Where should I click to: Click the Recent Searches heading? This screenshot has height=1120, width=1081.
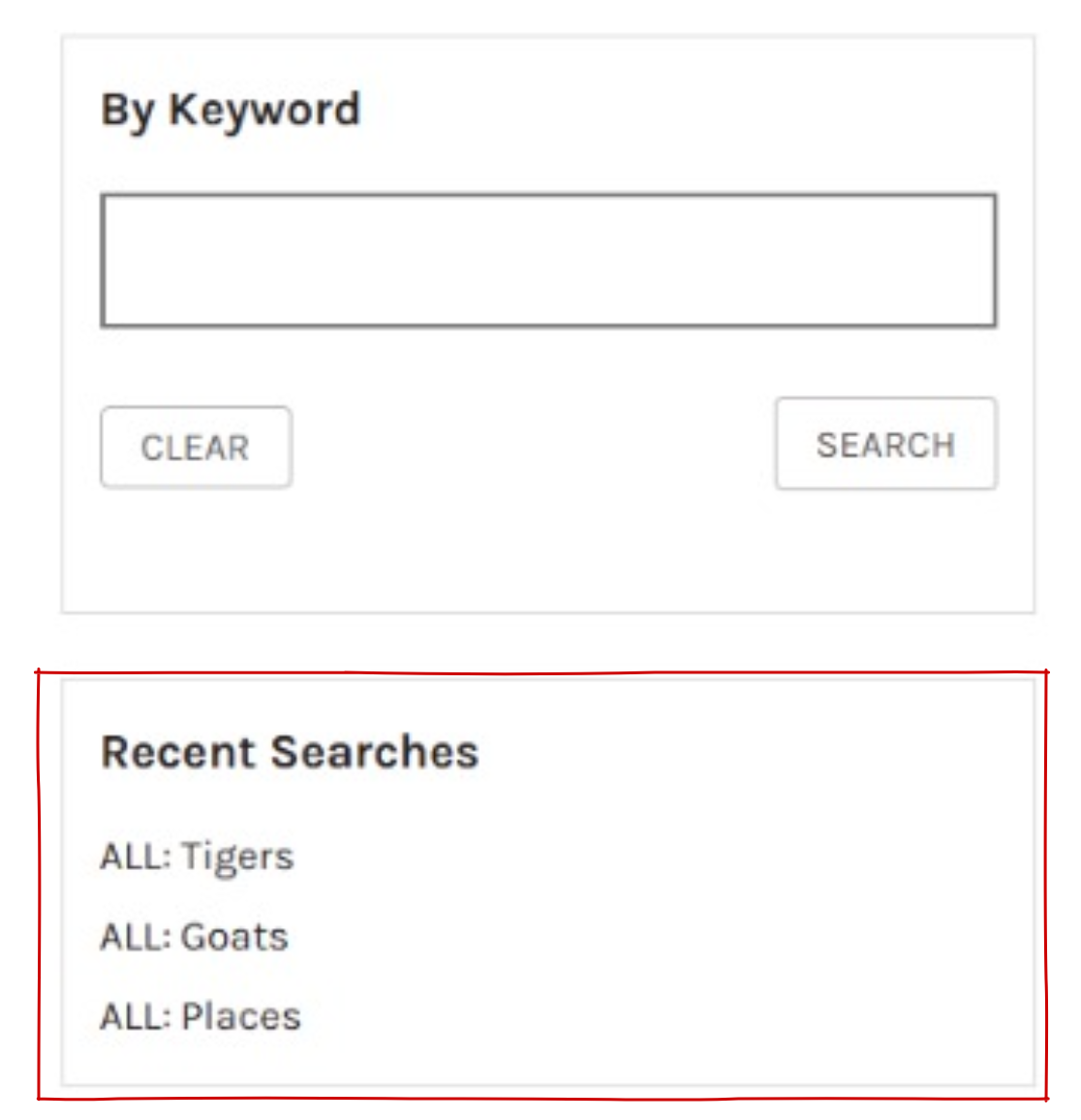pos(290,753)
